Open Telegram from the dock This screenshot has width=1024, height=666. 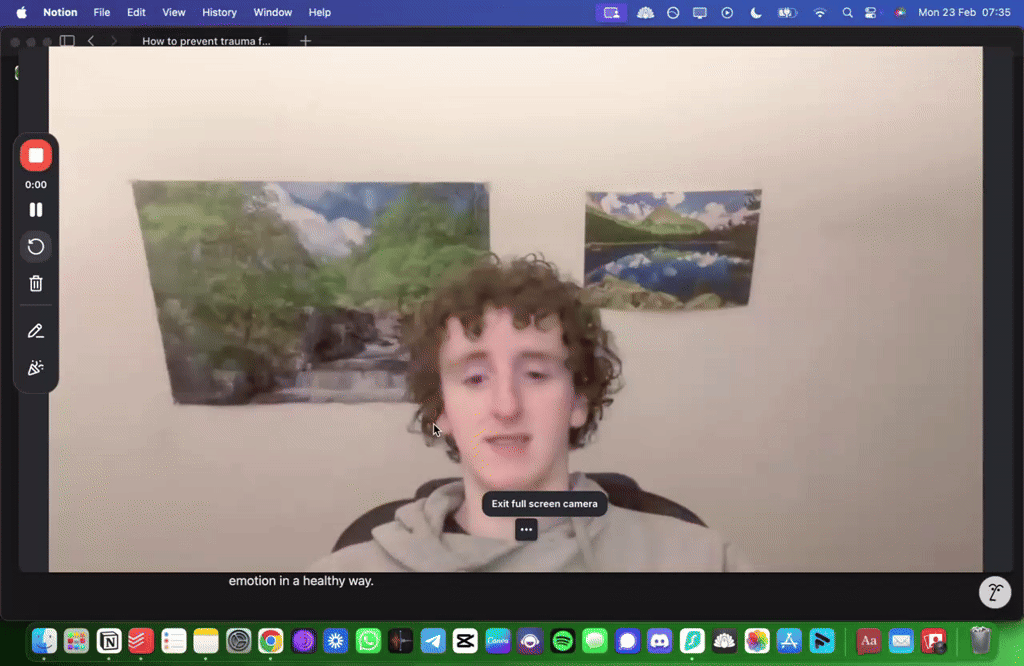click(x=433, y=641)
